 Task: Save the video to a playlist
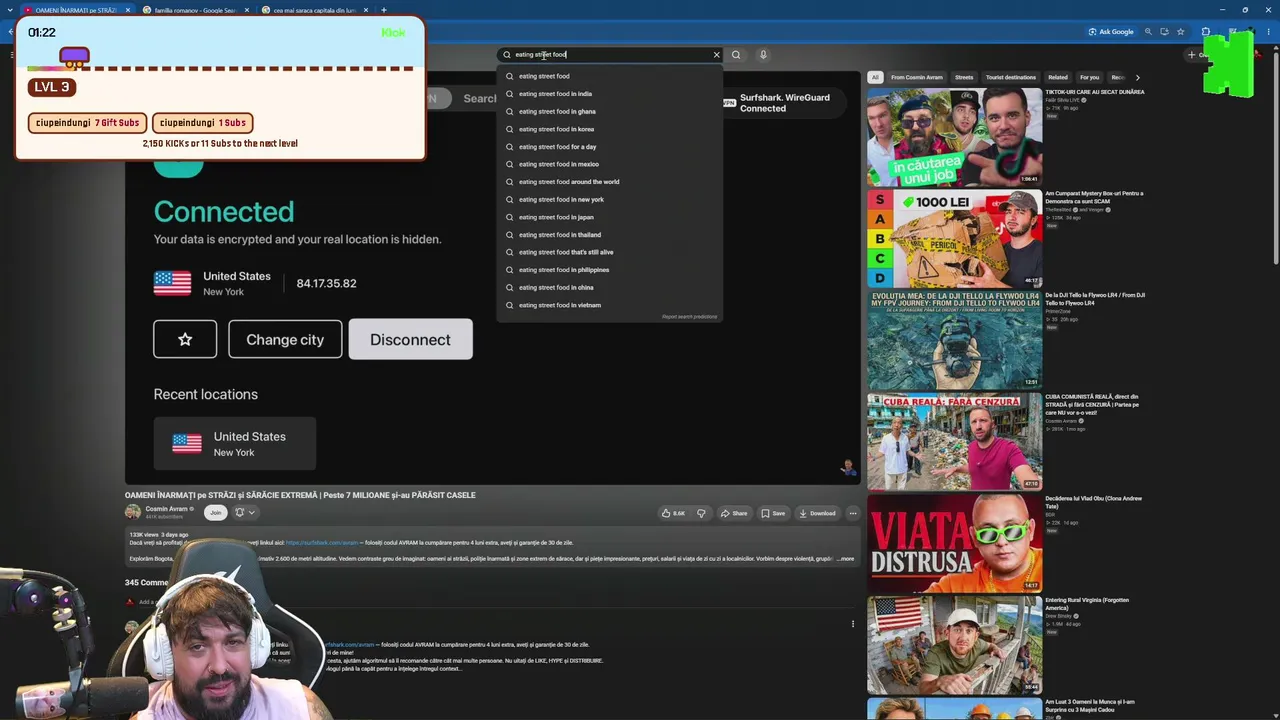coord(773,513)
